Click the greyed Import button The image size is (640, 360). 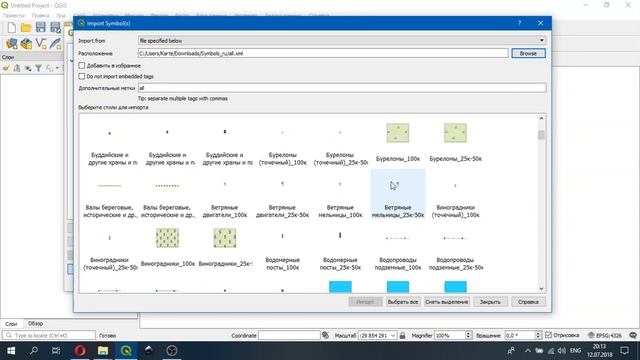click(x=365, y=302)
